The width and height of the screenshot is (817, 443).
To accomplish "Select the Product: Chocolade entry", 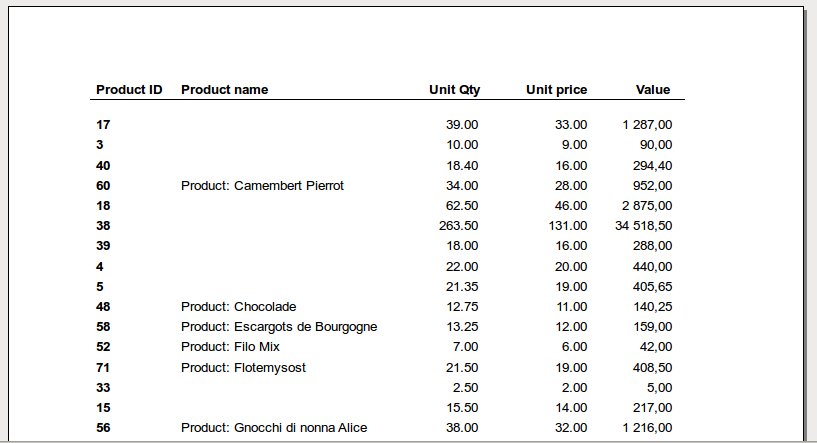I will coord(239,306).
